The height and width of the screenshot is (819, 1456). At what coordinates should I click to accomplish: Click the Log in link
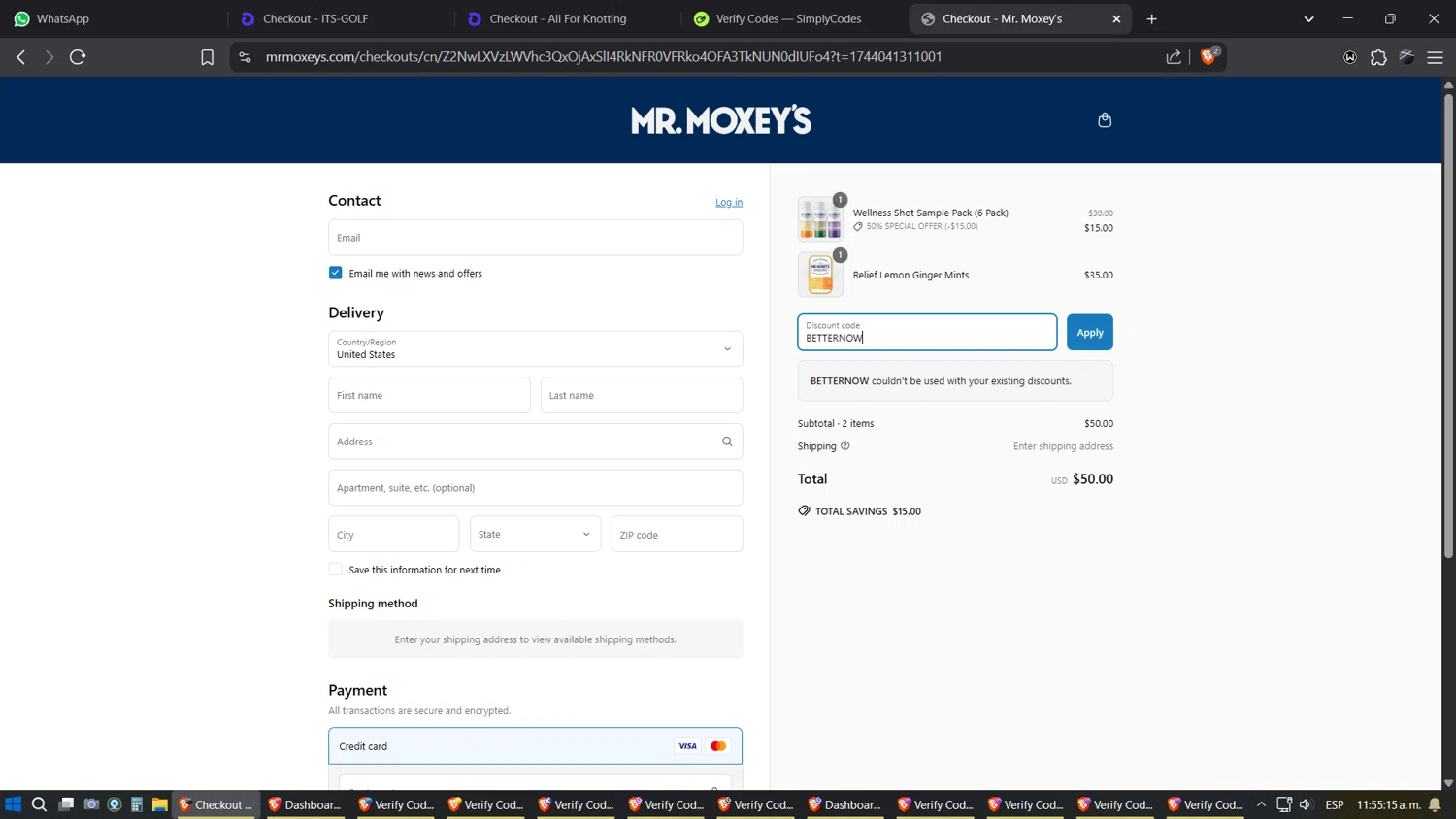click(729, 203)
